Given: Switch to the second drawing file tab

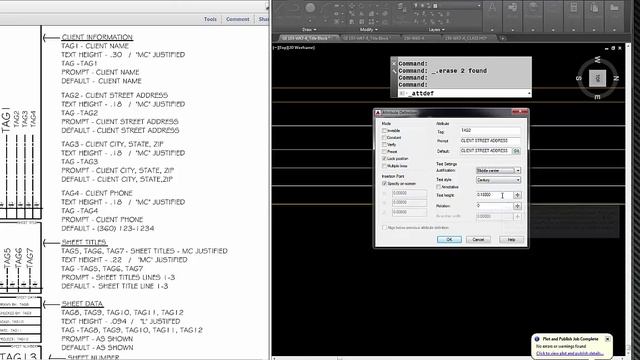Looking at the screenshot, I should pos(366,38).
